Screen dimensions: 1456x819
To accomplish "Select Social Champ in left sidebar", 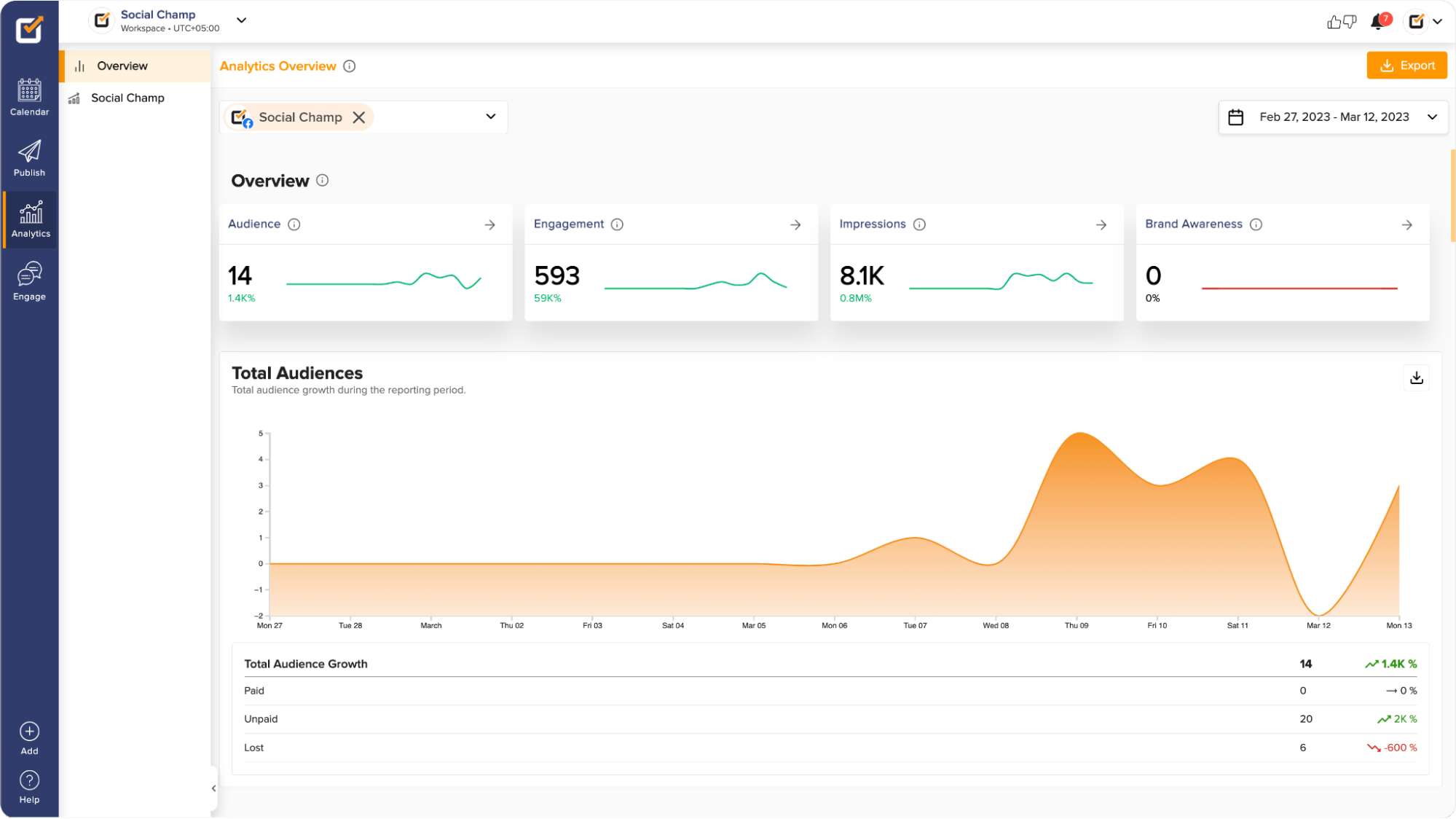I will click(x=127, y=97).
